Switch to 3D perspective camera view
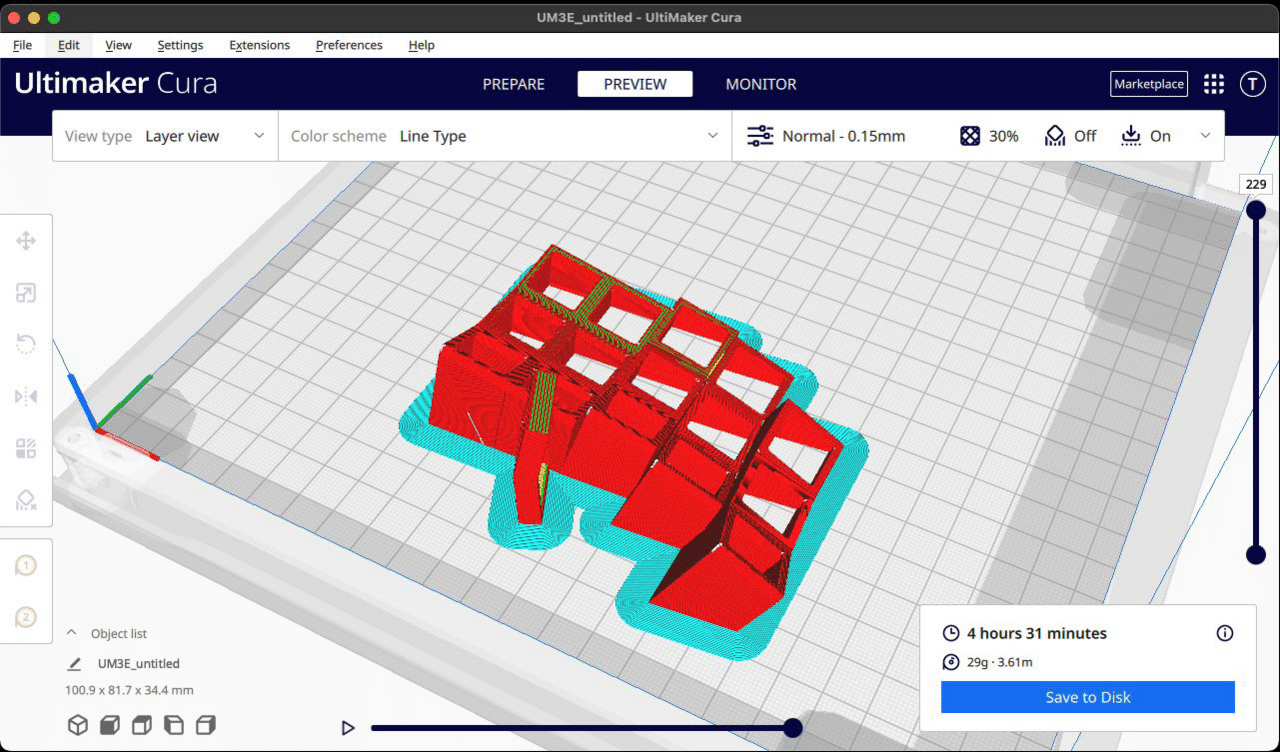1280x752 pixels. point(78,725)
